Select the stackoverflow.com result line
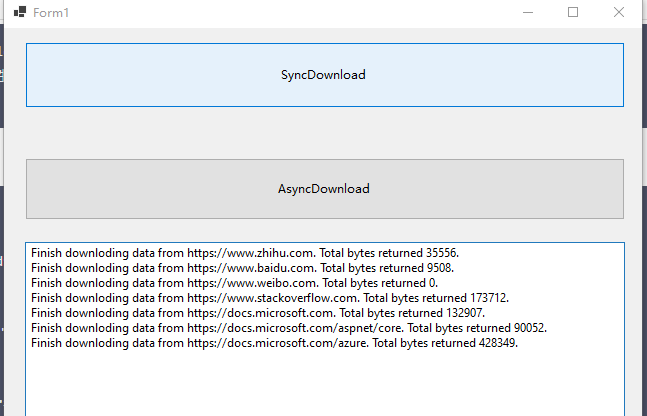The width and height of the screenshot is (647, 416). tap(270, 298)
